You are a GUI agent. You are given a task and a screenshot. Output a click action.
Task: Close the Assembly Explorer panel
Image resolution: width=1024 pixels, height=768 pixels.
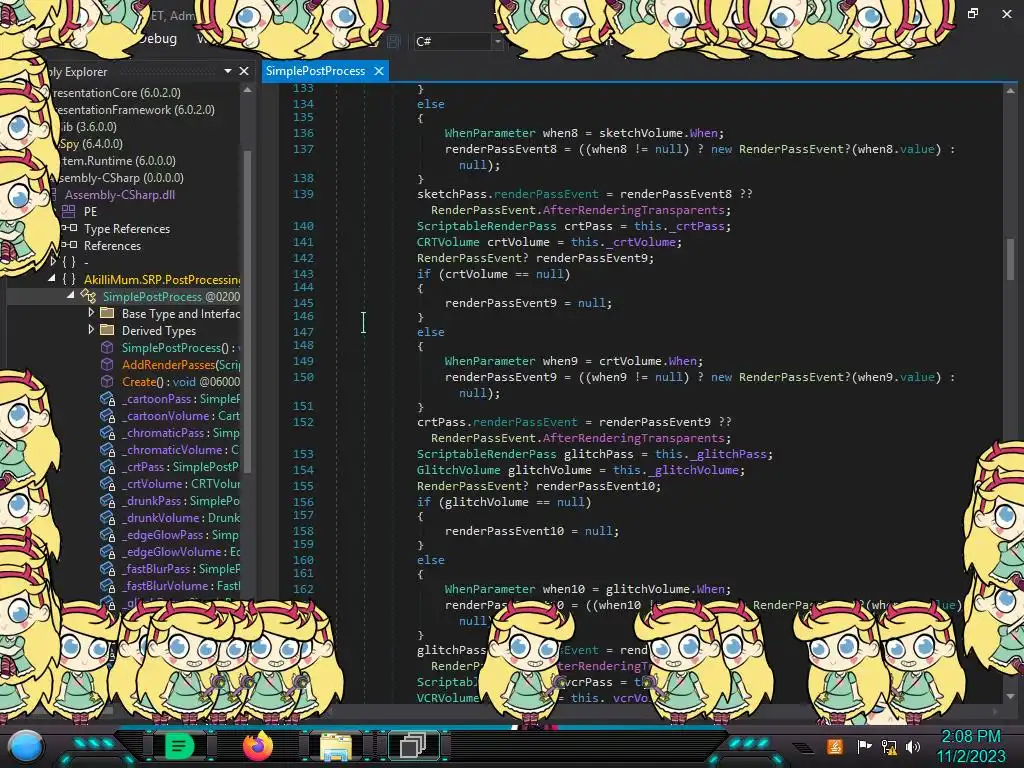(x=244, y=71)
